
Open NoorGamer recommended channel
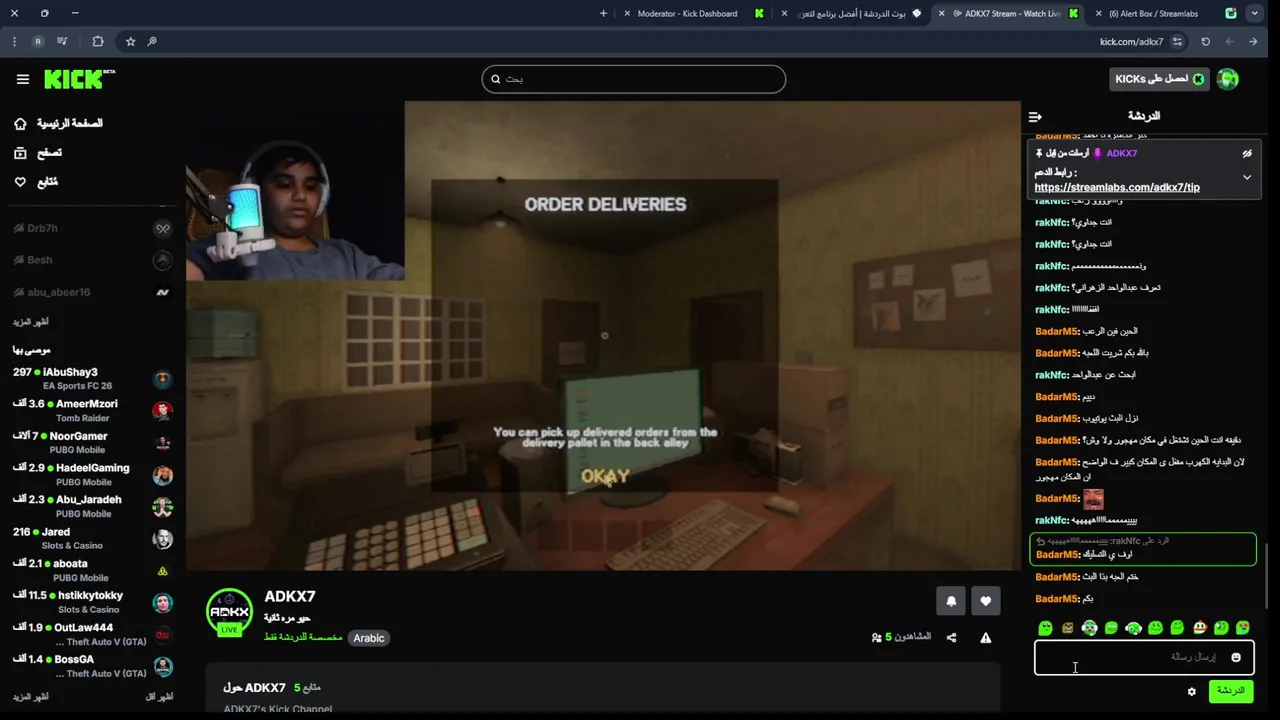click(x=92, y=443)
